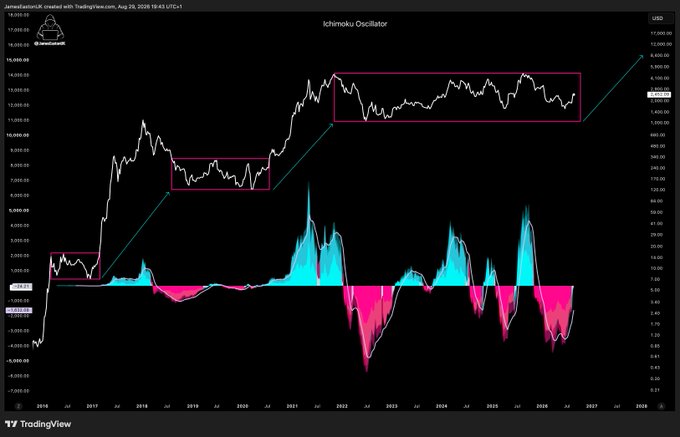
Task: Select the 2,652.00 current price label
Action: pos(658,95)
